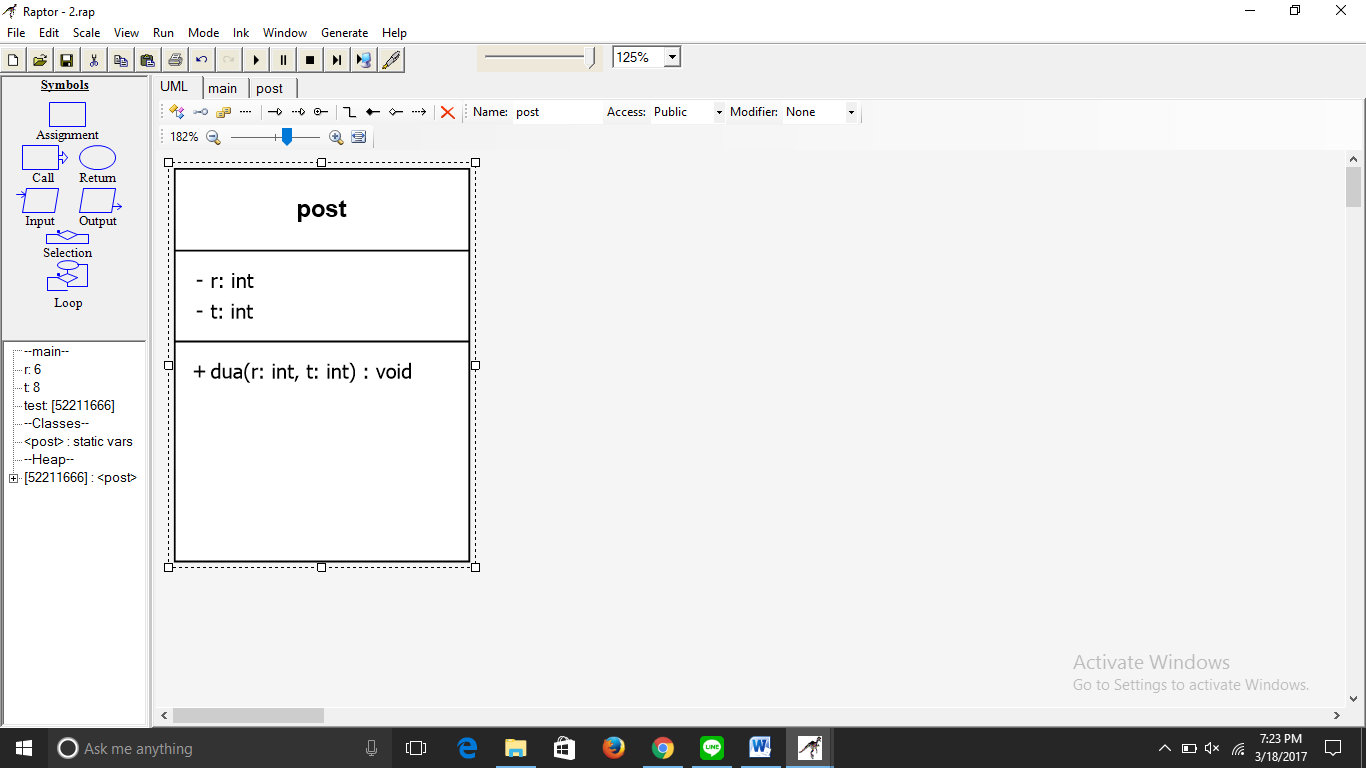This screenshot has height=768, width=1366.
Task: Open the 125% scale dropdown
Action: (672, 57)
